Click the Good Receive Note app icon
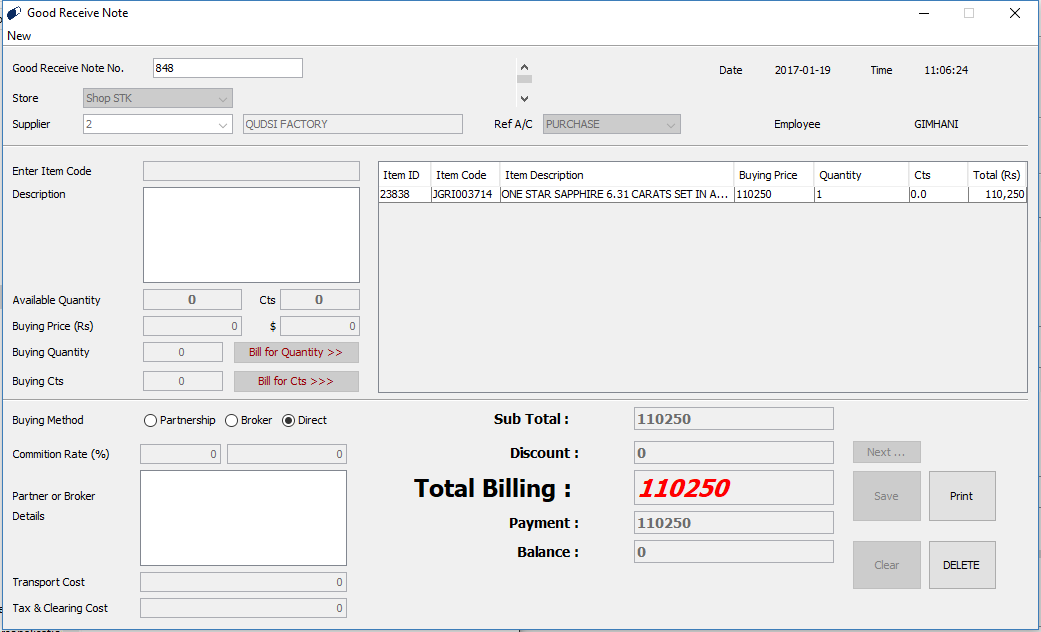Viewport: 1041px width, 632px height. (x=13, y=13)
